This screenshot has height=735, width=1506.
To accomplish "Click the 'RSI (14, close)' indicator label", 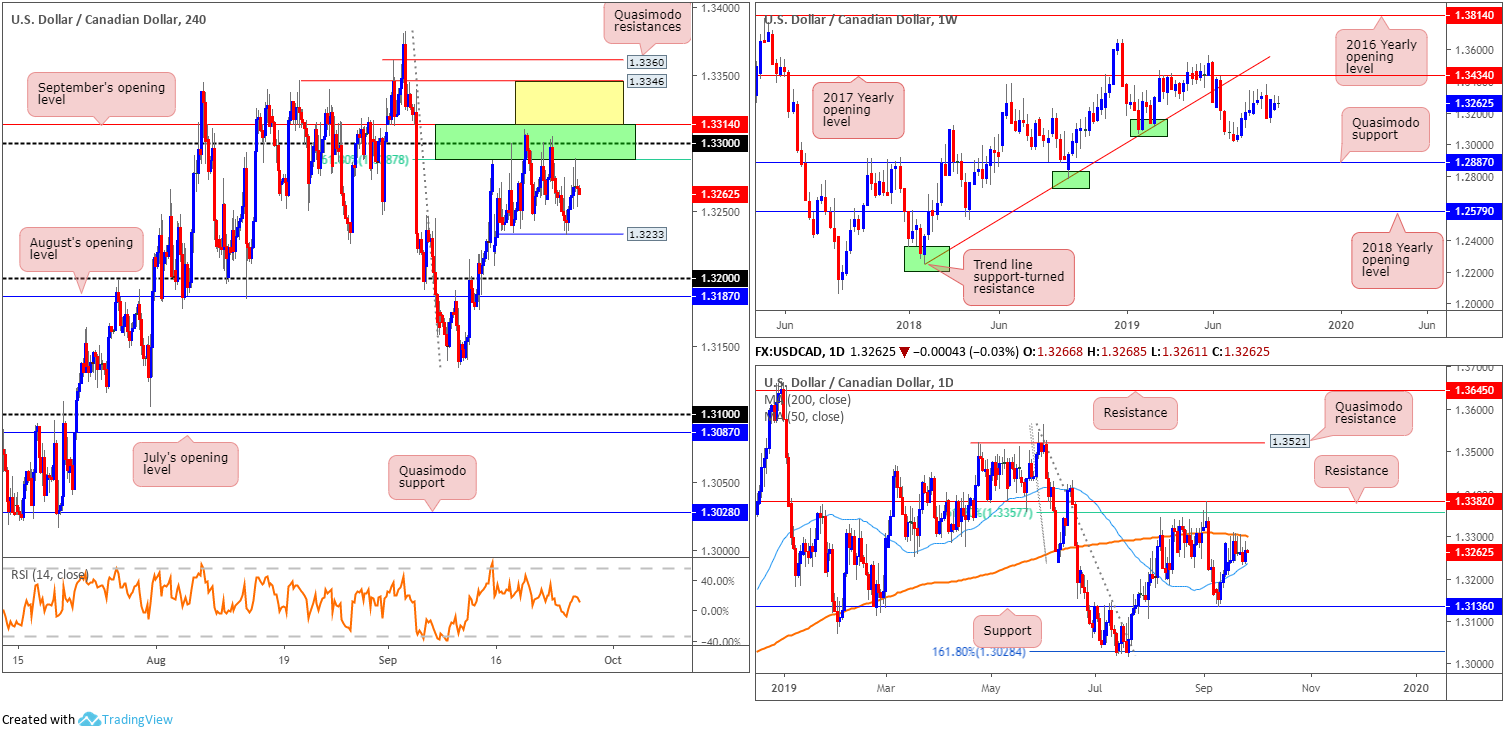I will (x=50, y=574).
